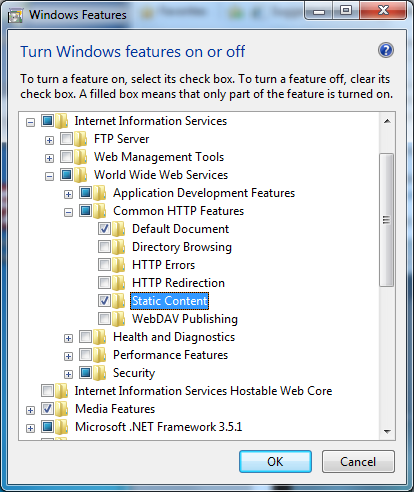Image resolution: width=414 pixels, height=492 pixels.
Task: Click the Static Content folder icon
Action: [119, 301]
